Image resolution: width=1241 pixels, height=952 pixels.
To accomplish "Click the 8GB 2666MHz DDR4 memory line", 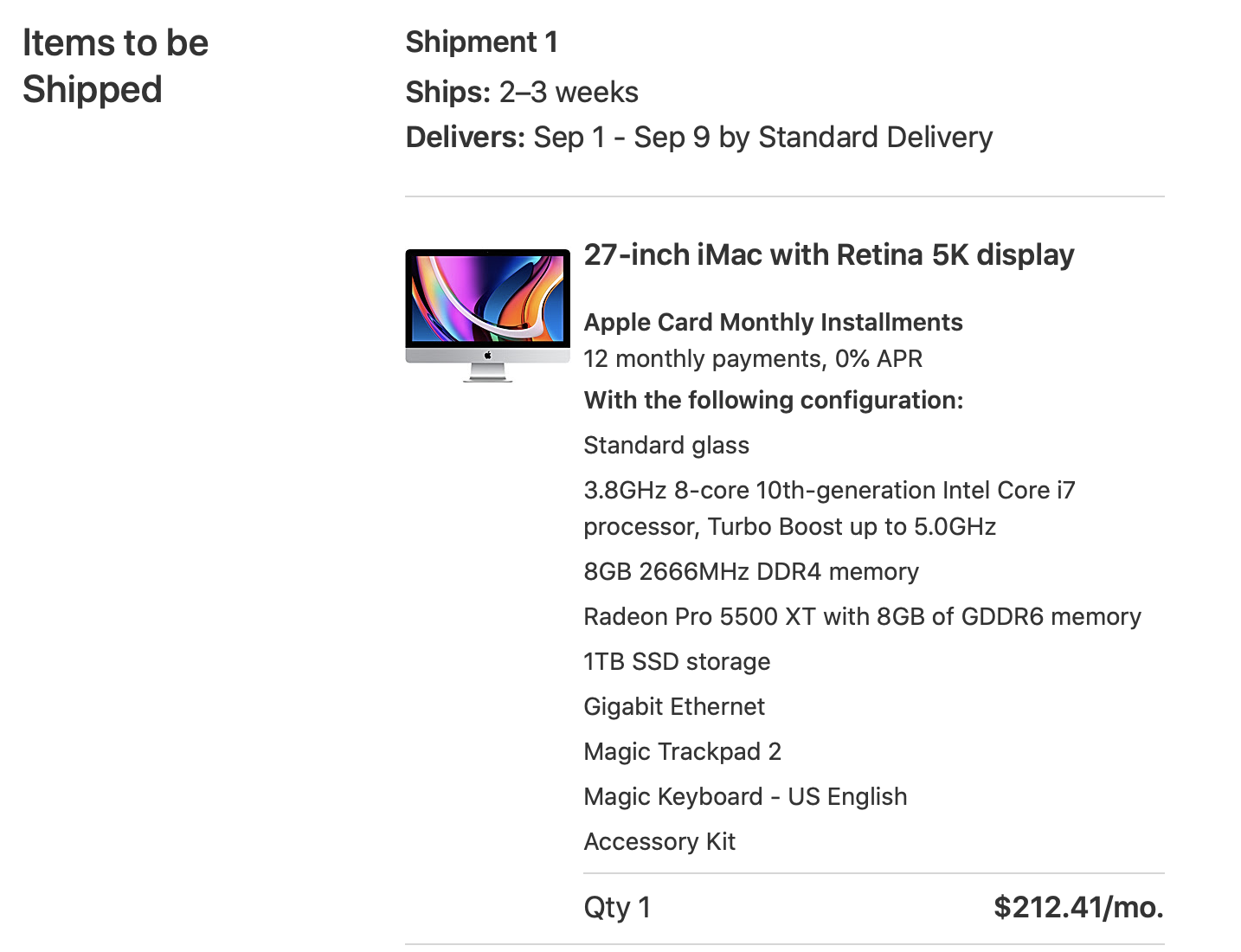I will click(750, 572).
